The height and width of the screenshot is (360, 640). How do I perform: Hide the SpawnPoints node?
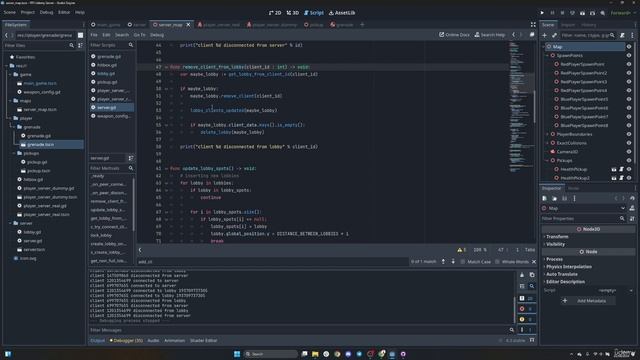click(x=629, y=56)
